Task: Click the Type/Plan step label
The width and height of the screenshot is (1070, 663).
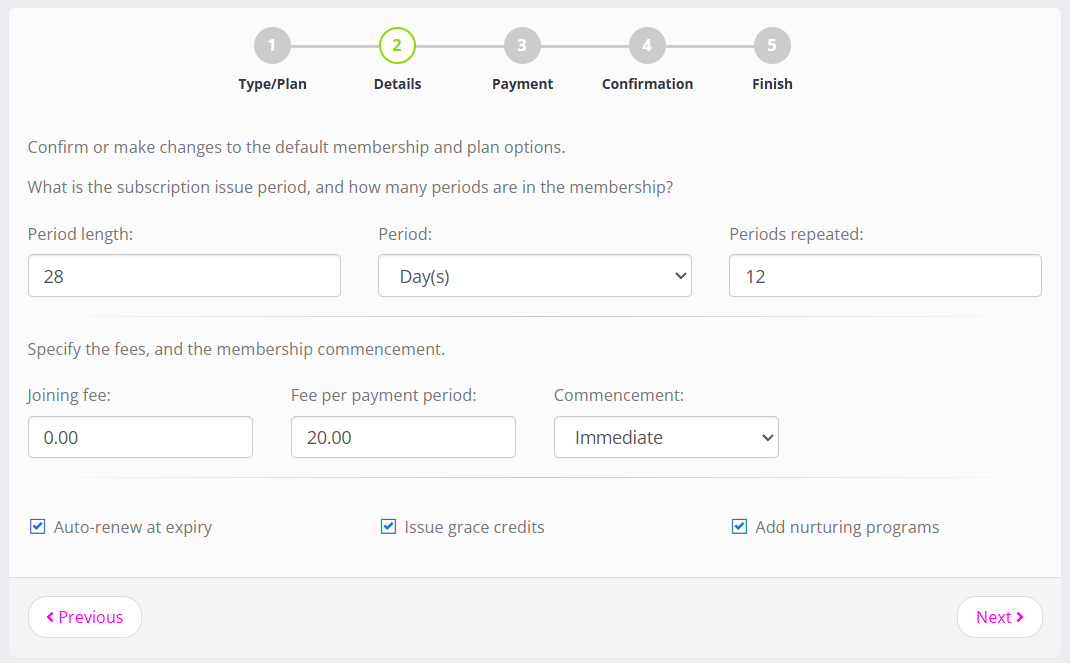Action: click(272, 84)
